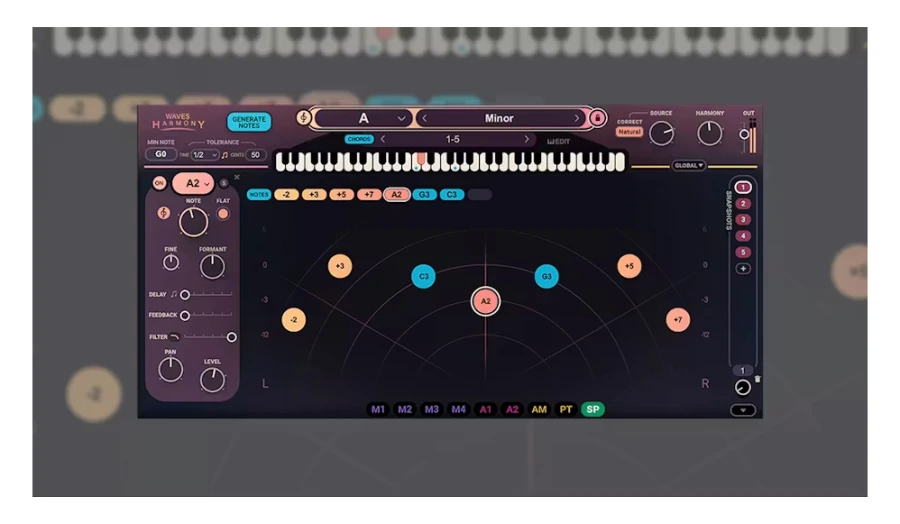This screenshot has width=900, height=524.
Task: Toggle the voice solo S button
Action: (x=224, y=183)
